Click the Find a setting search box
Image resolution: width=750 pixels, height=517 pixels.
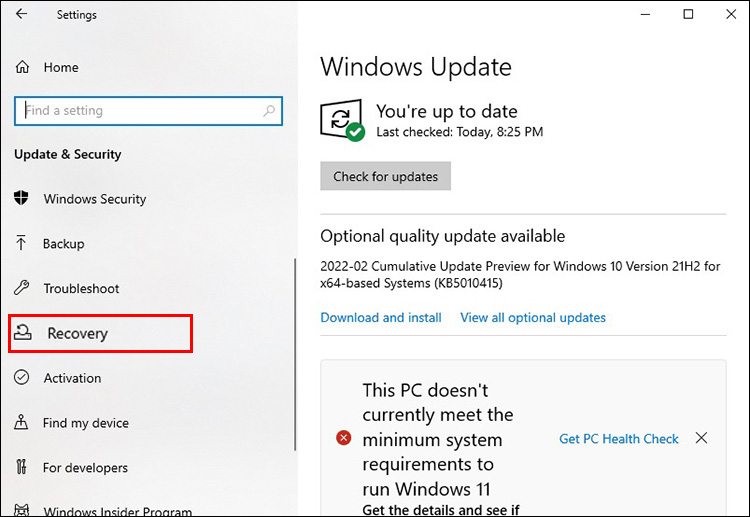coord(148,111)
